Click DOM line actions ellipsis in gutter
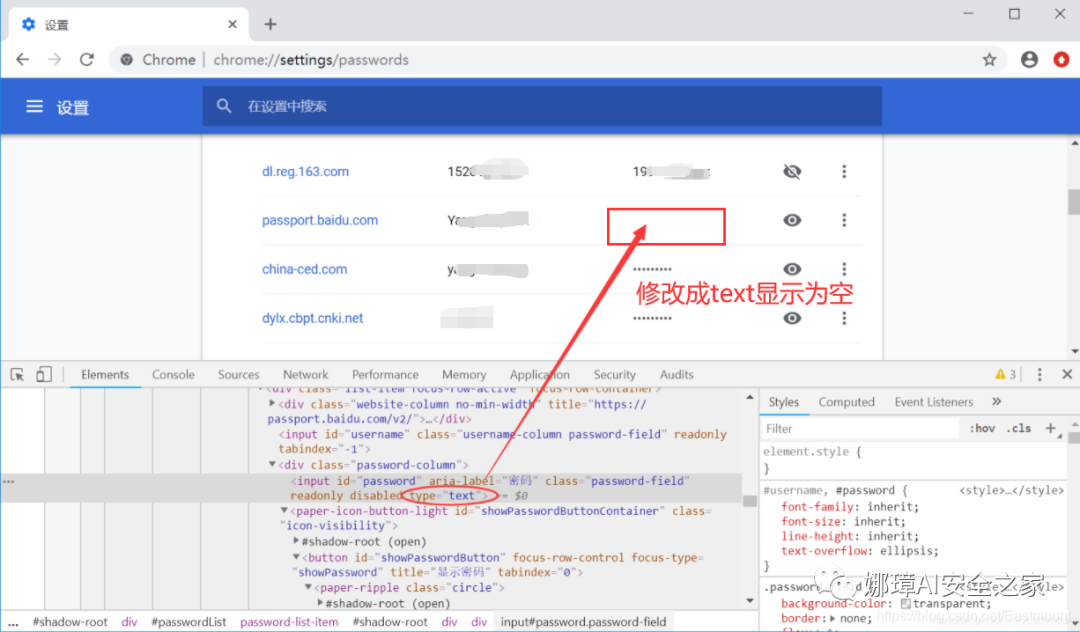This screenshot has height=632, width=1080. point(8,481)
